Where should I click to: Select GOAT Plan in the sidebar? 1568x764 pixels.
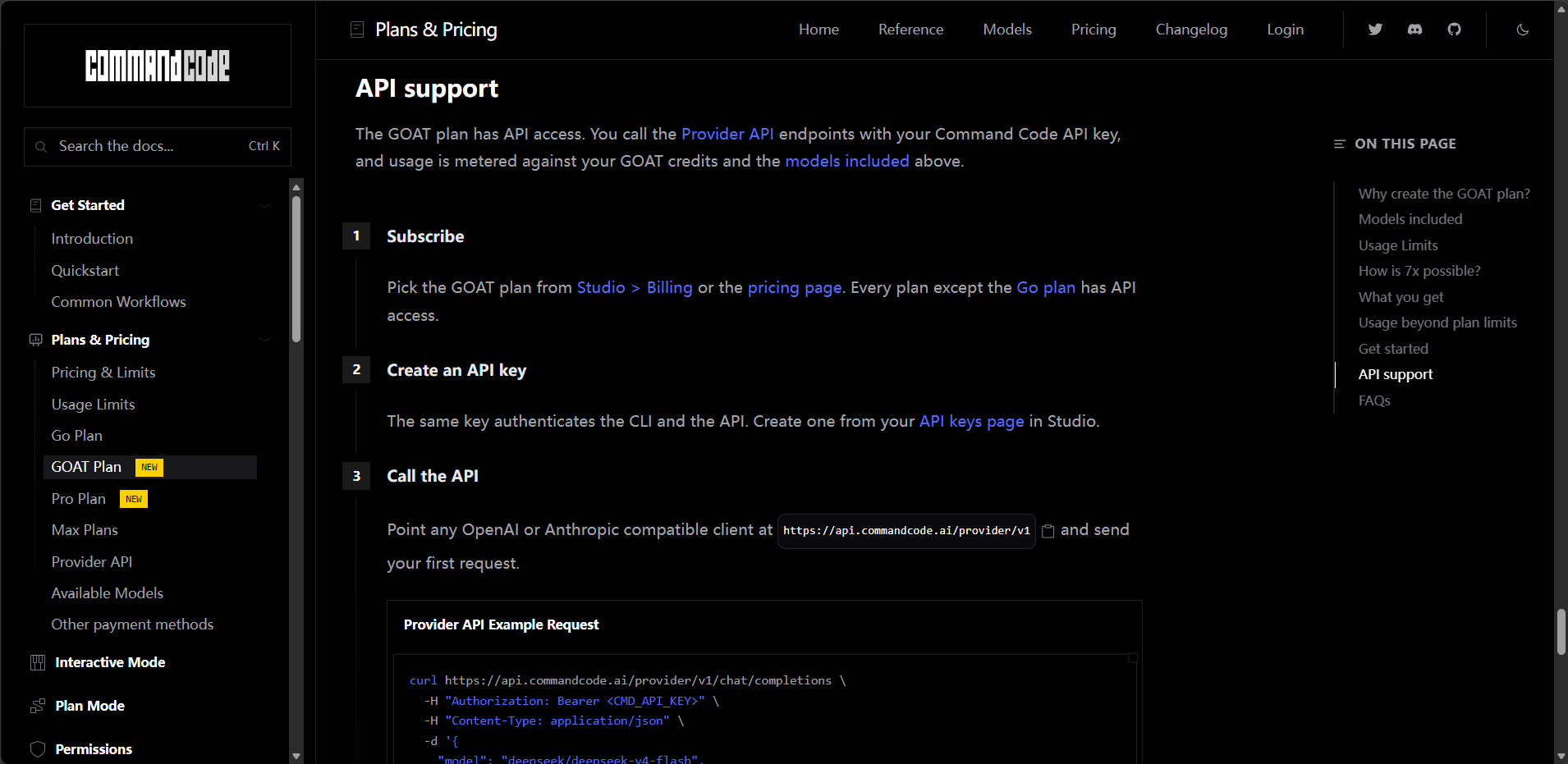pyautogui.click(x=149, y=467)
